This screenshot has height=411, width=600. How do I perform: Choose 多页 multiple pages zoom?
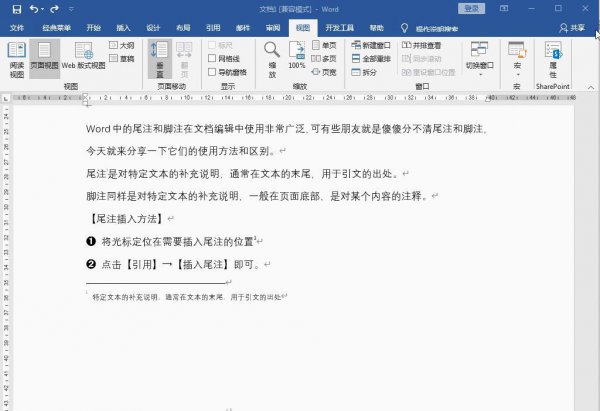click(x=324, y=59)
